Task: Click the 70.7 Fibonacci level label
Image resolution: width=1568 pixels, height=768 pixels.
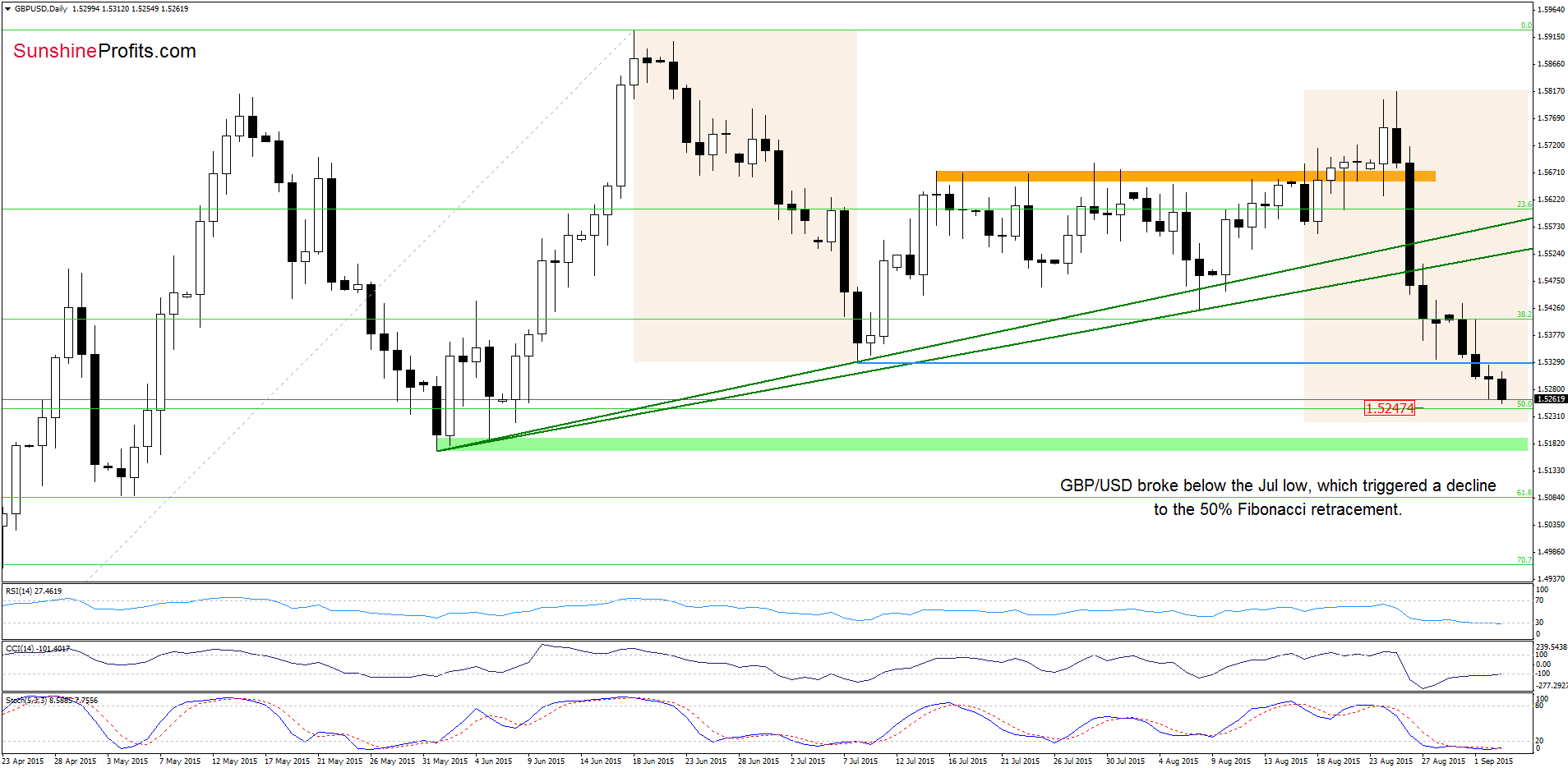Action: click(1524, 560)
